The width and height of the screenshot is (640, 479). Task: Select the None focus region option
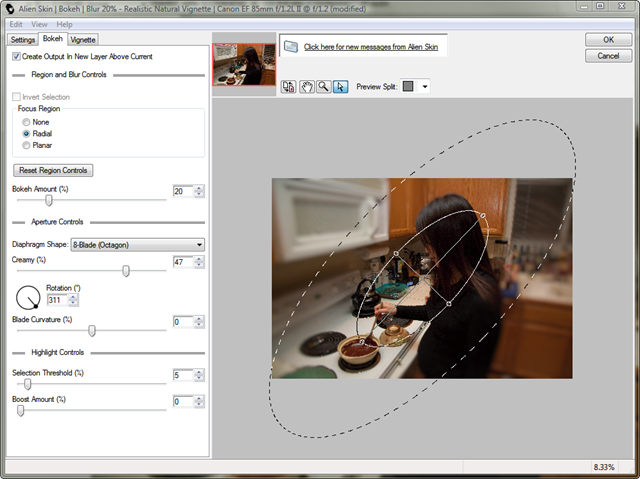(x=27, y=121)
